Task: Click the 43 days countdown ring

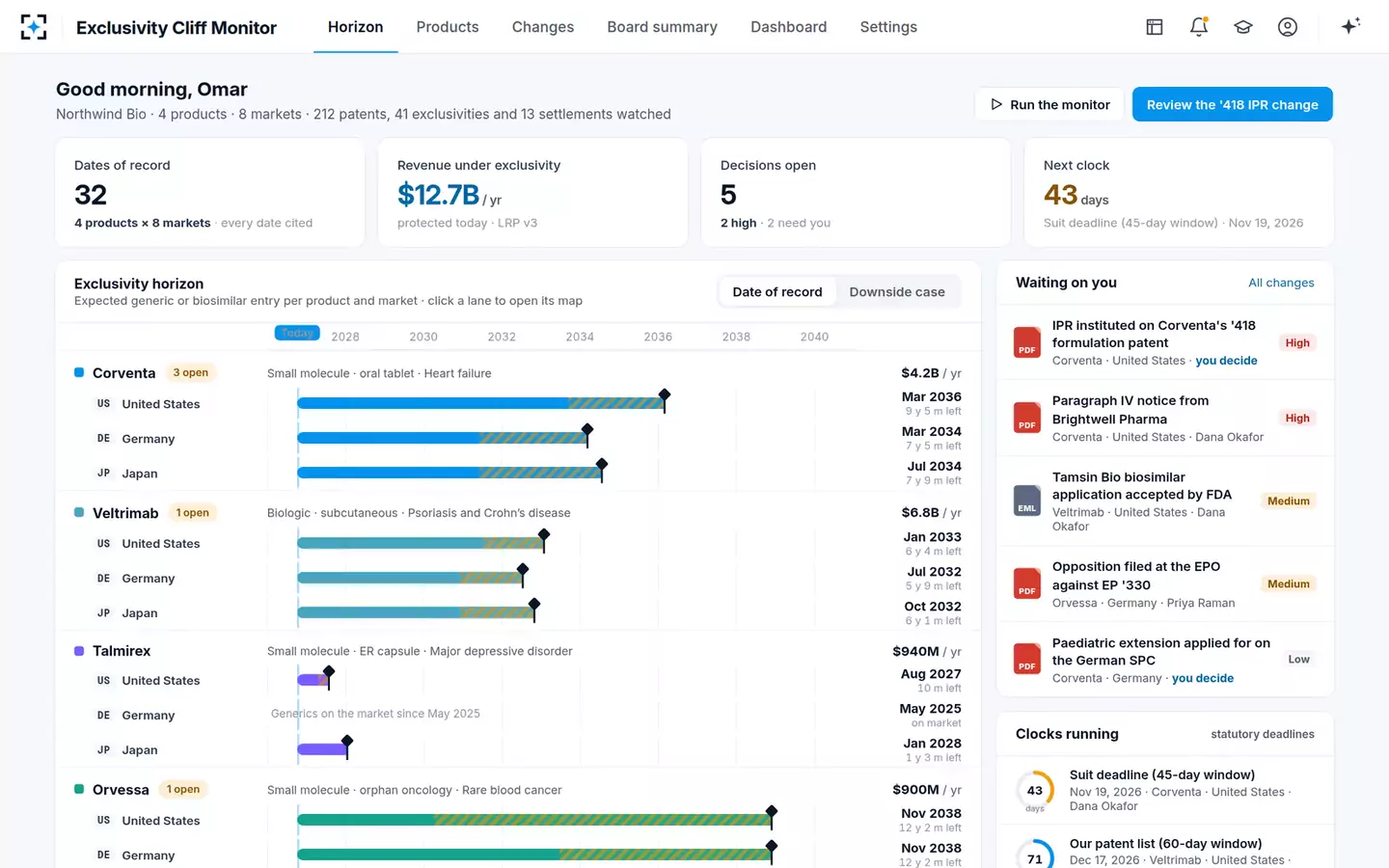Action: pos(1035,790)
